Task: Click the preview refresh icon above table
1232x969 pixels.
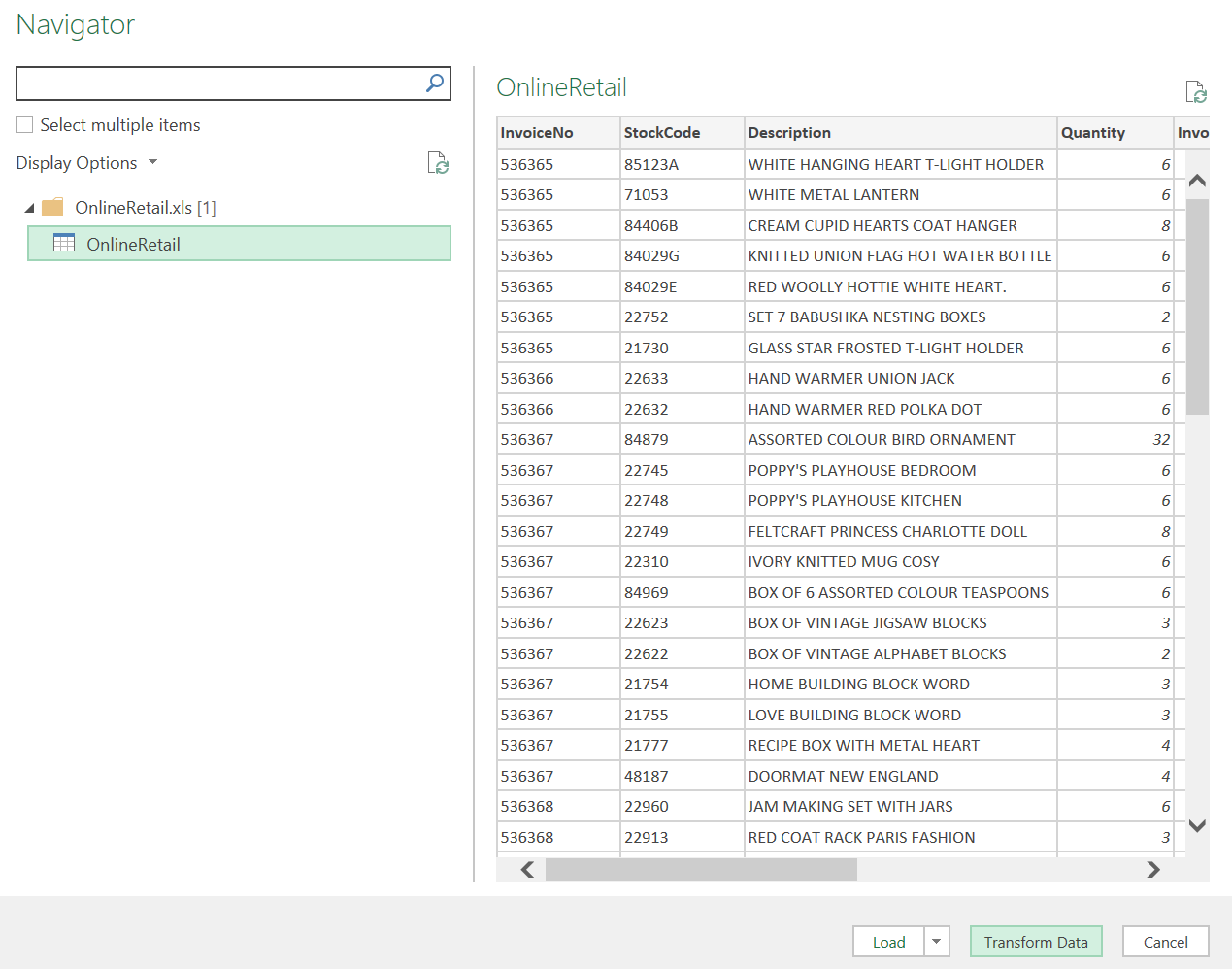Action: [1195, 92]
